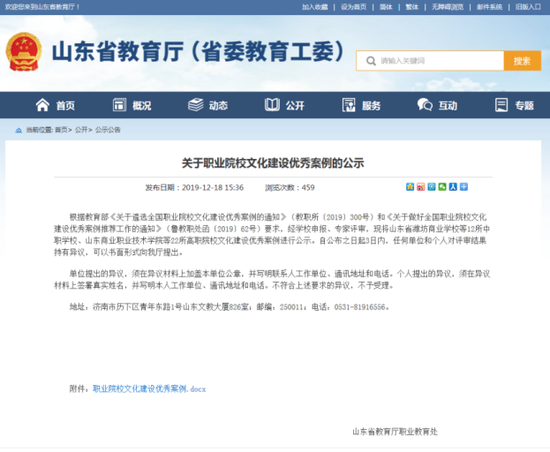The image size is (550, 452).
Task: Open the 动态 navigation item
Action: pos(208,105)
